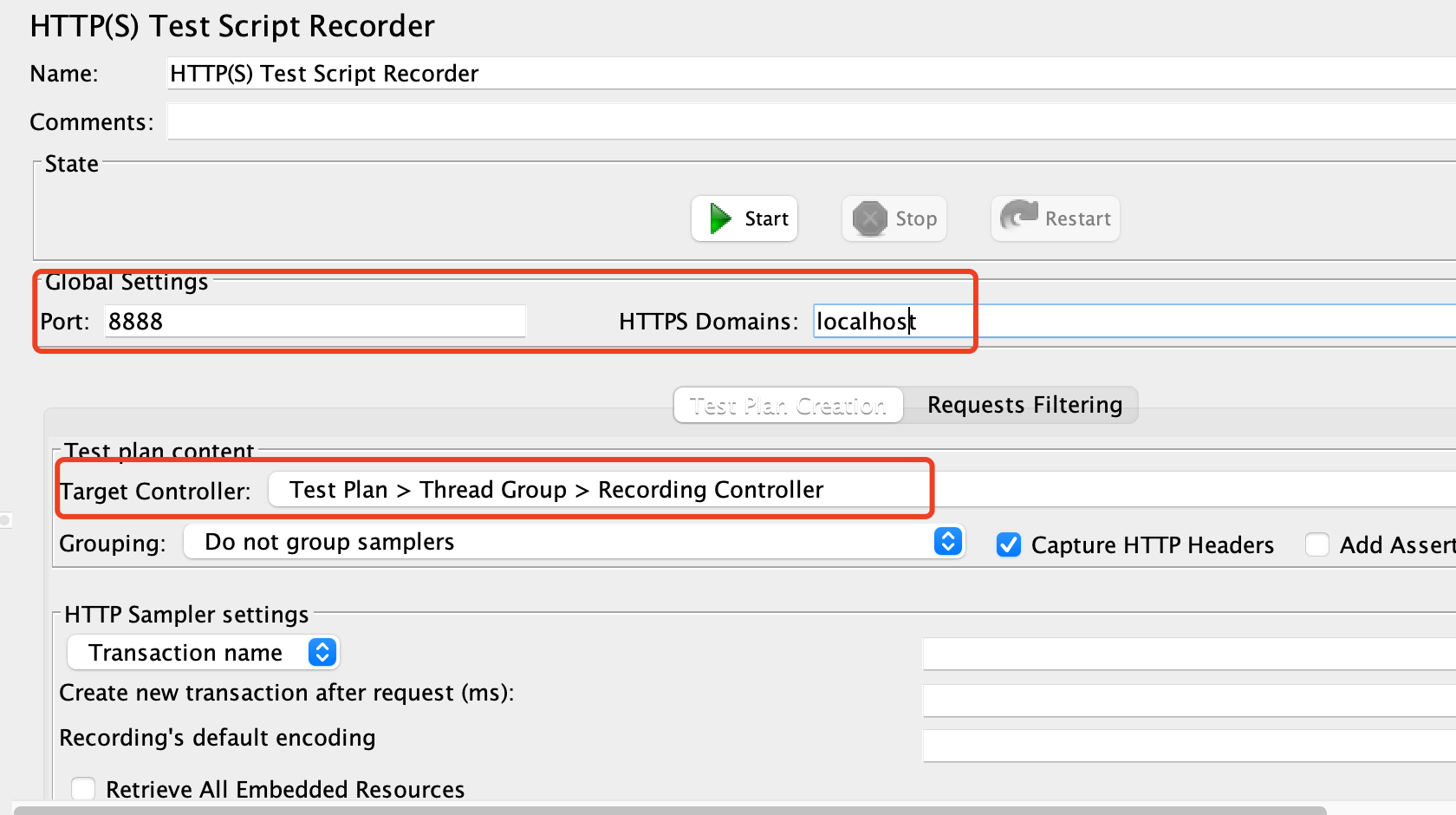Viewport: 1456px width, 815px height.
Task: Switch to the Requests Filtering tab
Action: pos(1024,405)
